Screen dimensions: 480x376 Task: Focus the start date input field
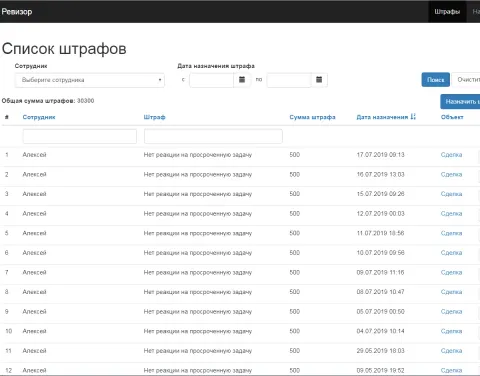click(x=211, y=80)
